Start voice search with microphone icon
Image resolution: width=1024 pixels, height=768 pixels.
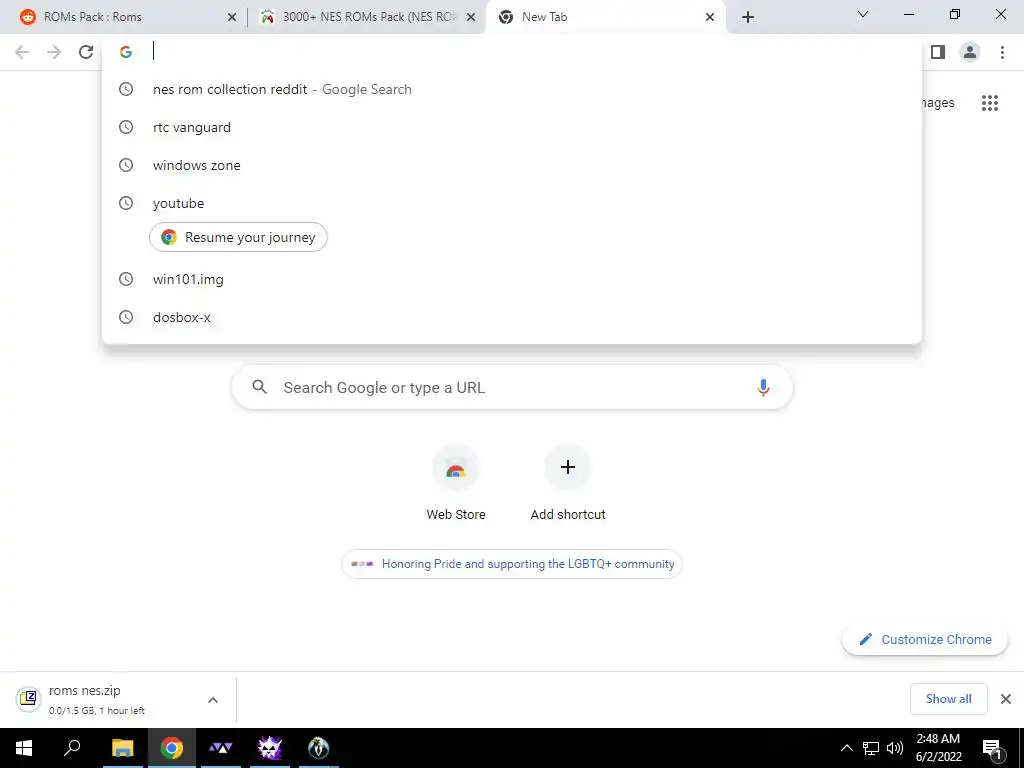pyautogui.click(x=763, y=387)
